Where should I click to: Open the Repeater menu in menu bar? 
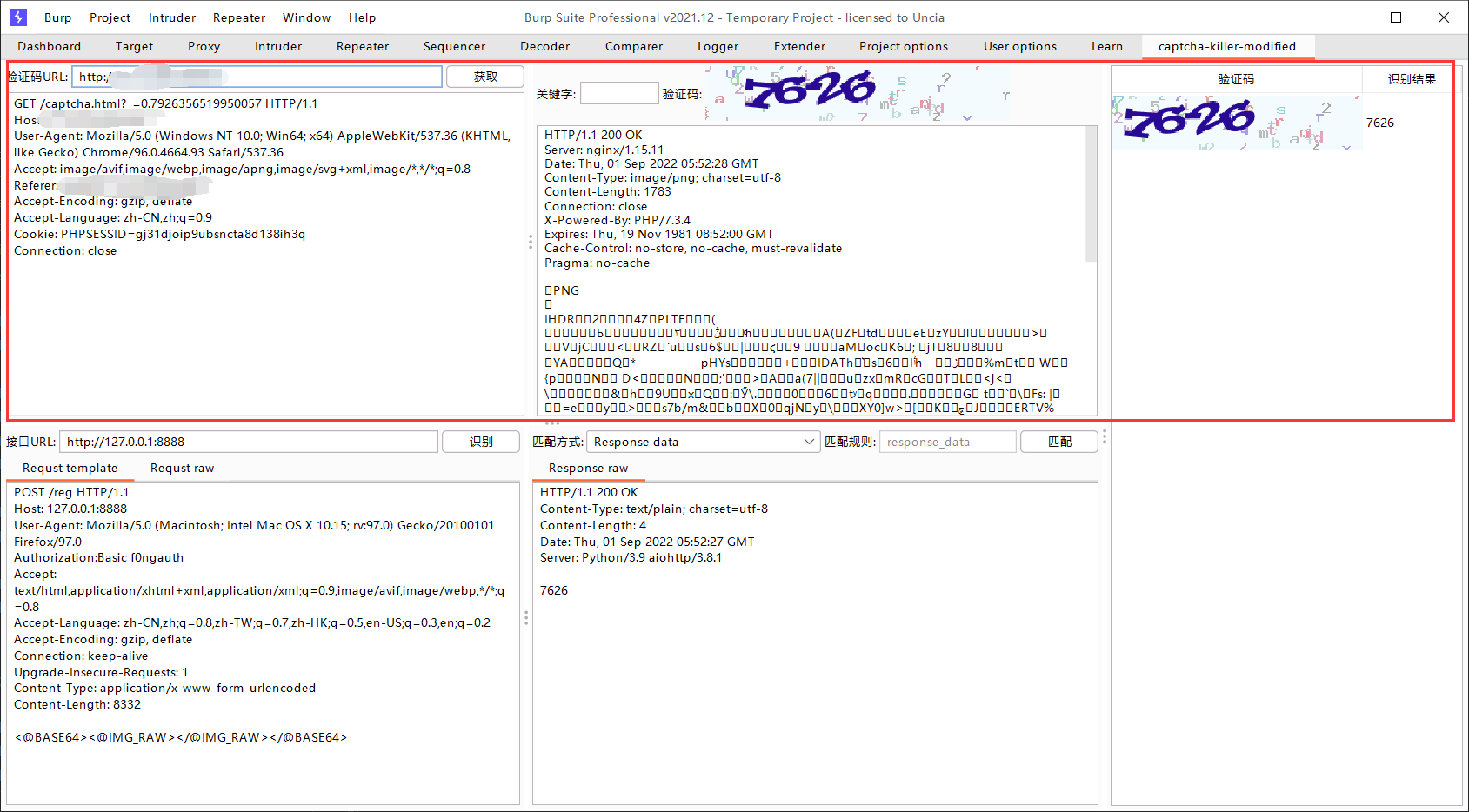tap(239, 17)
